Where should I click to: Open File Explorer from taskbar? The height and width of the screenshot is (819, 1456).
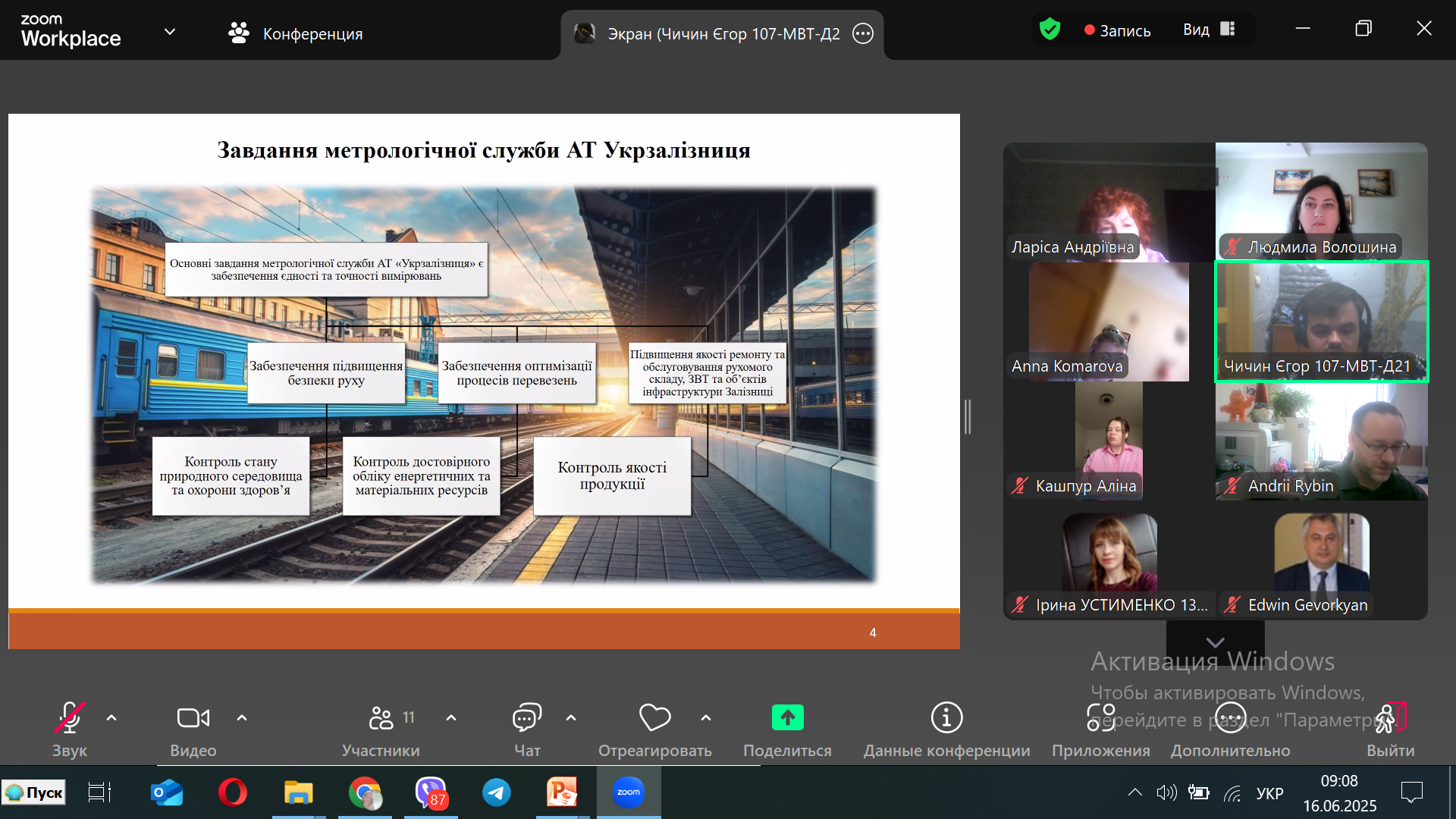point(298,792)
